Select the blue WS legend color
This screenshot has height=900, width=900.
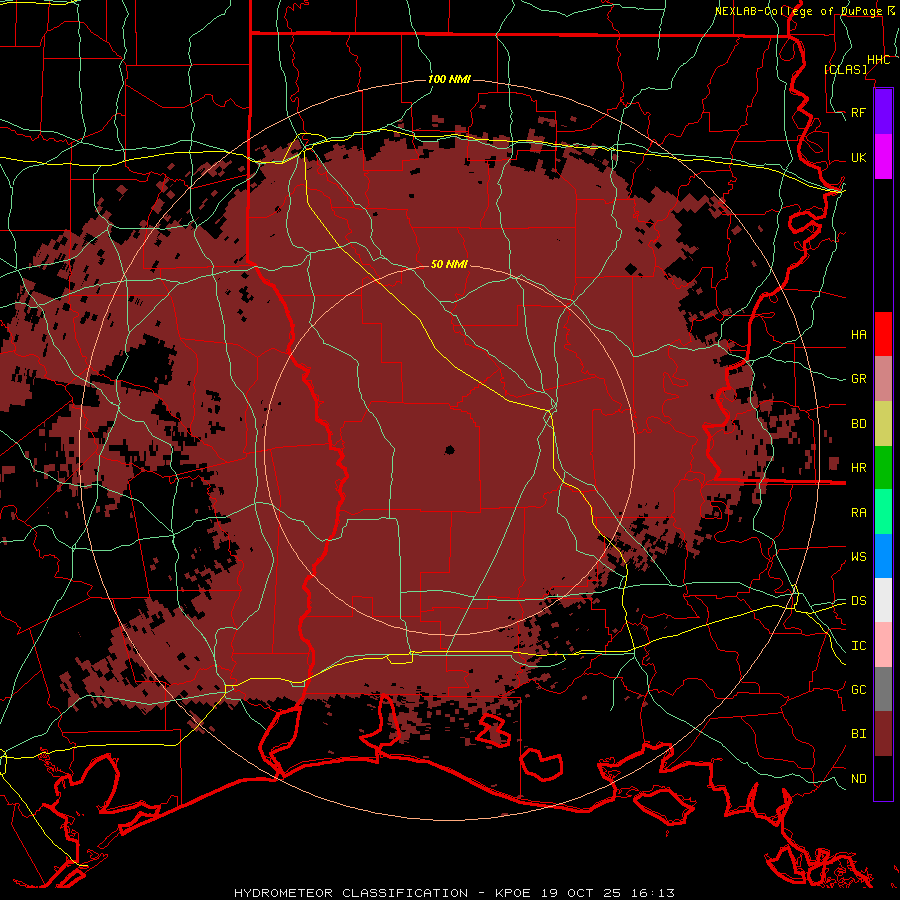(x=883, y=556)
